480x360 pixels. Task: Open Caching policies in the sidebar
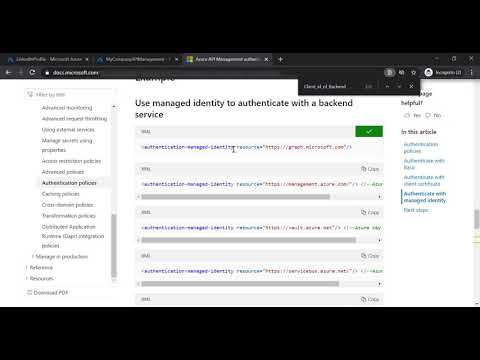pyautogui.click(x=61, y=194)
